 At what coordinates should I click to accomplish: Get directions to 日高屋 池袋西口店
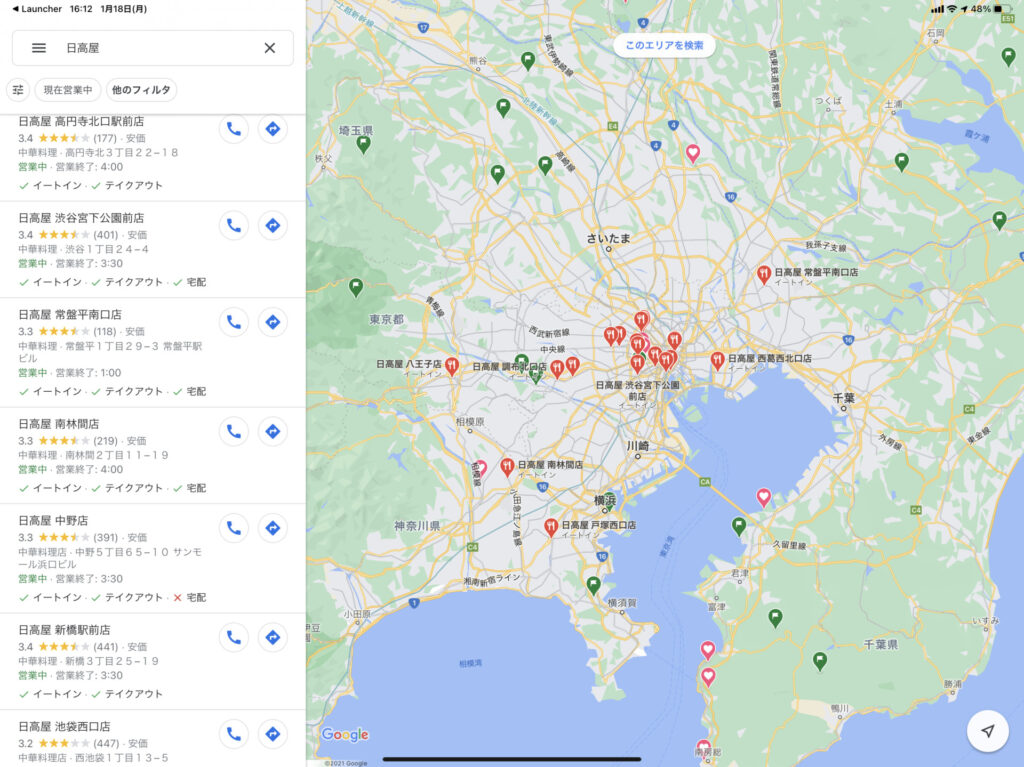tap(273, 734)
